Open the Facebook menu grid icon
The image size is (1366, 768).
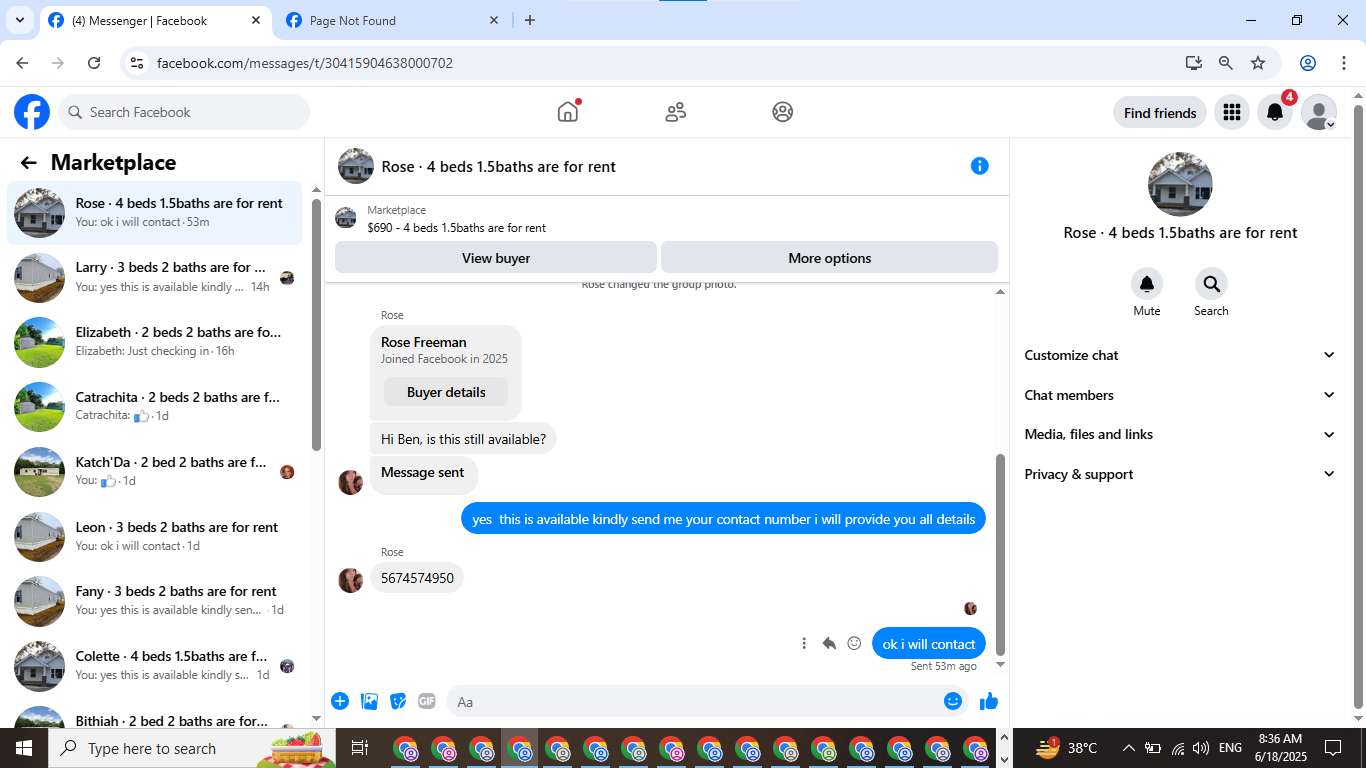pos(1232,113)
